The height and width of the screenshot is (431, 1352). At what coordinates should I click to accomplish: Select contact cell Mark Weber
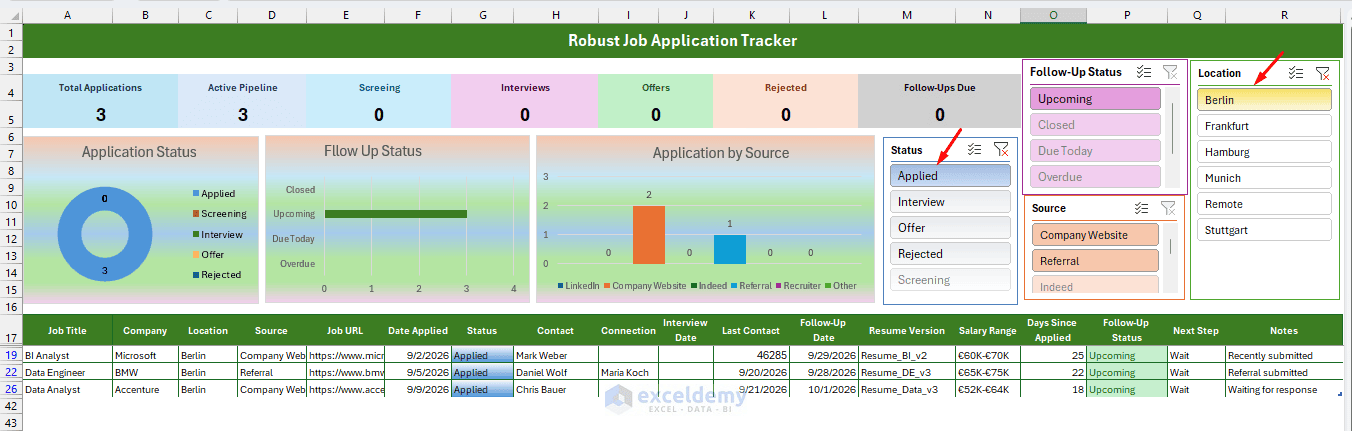(x=555, y=355)
